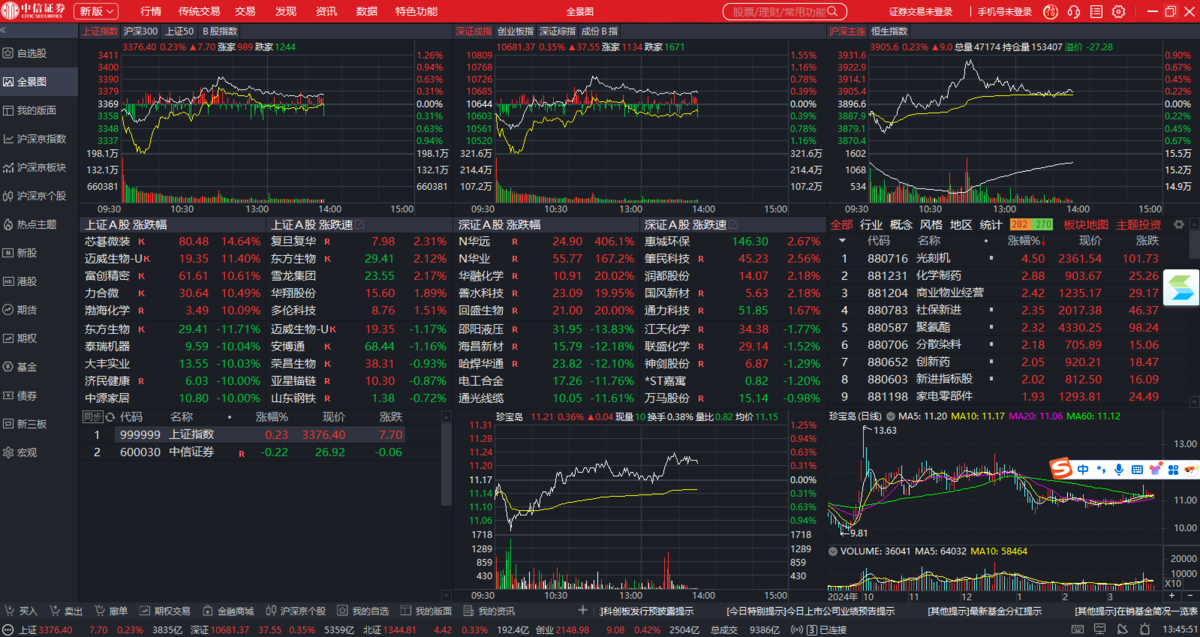The image size is (1200, 637).
Task: Add a toolbar shortcut with the plus button
Action: click(583, 610)
